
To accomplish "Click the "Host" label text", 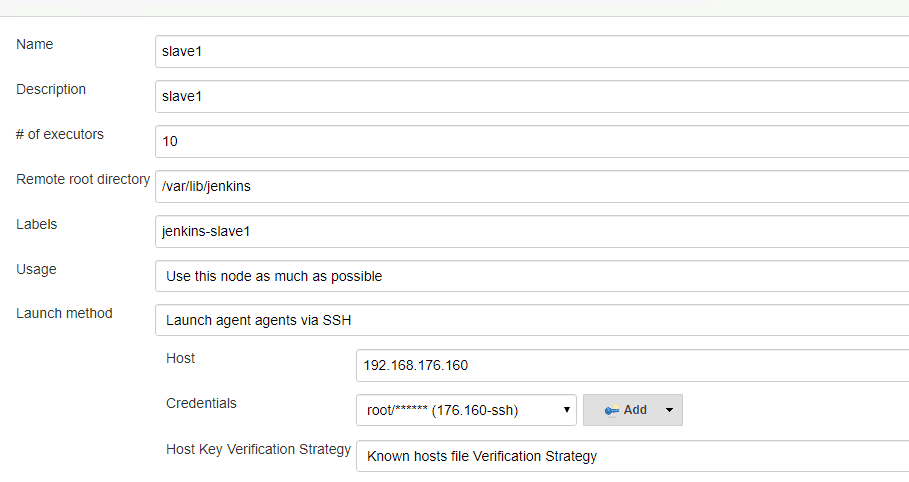I will (x=180, y=358).
